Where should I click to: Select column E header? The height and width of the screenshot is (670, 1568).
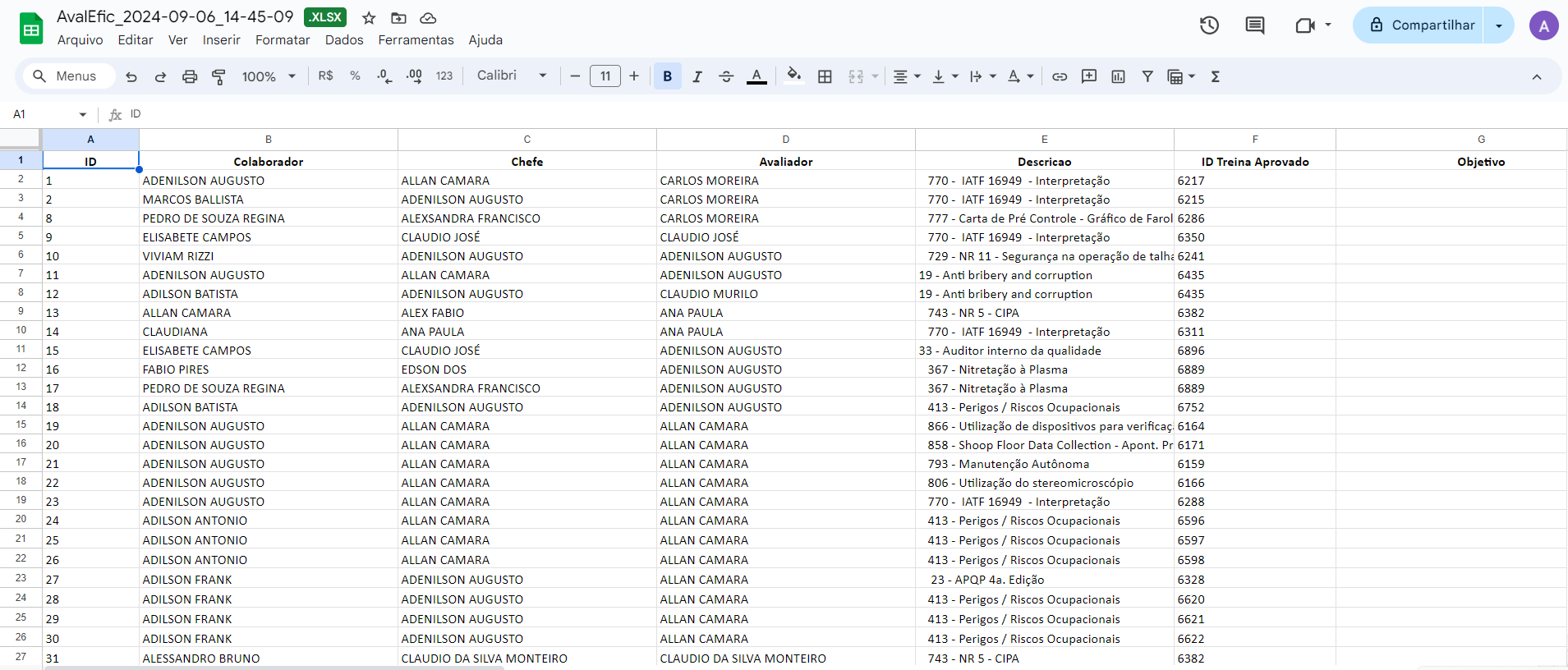tap(1045, 140)
